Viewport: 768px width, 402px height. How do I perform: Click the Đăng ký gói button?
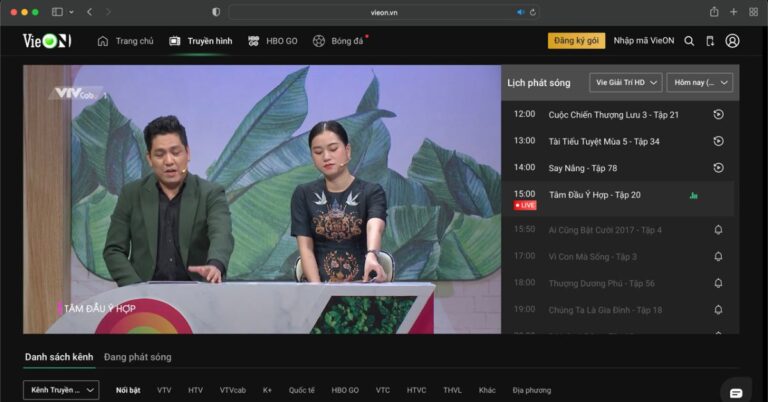(x=576, y=41)
